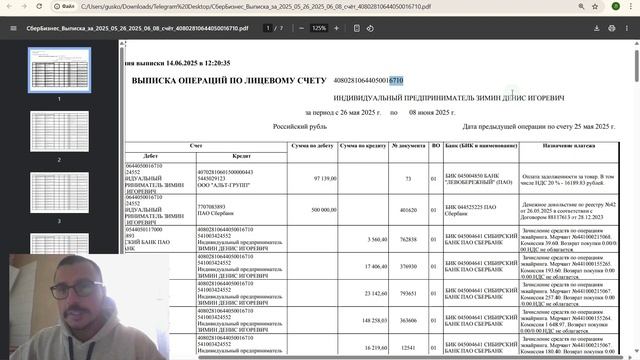This screenshot has width=640, height=360.
Task: Click column header Сумма по кредиту
Action: pyautogui.click(x=363, y=146)
